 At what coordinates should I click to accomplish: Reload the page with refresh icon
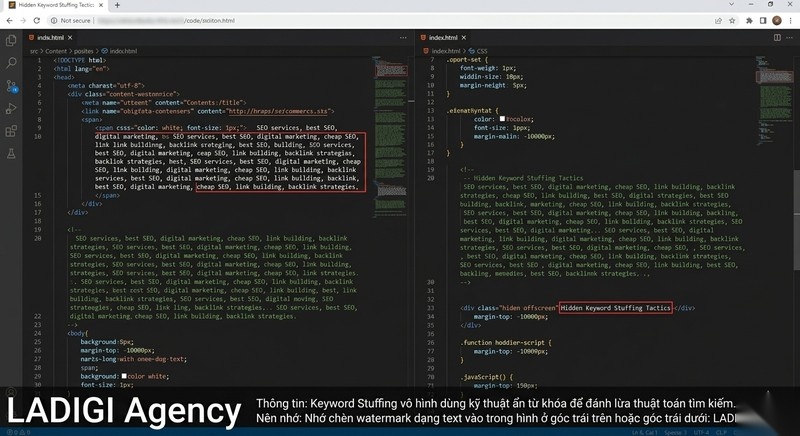(x=37, y=20)
